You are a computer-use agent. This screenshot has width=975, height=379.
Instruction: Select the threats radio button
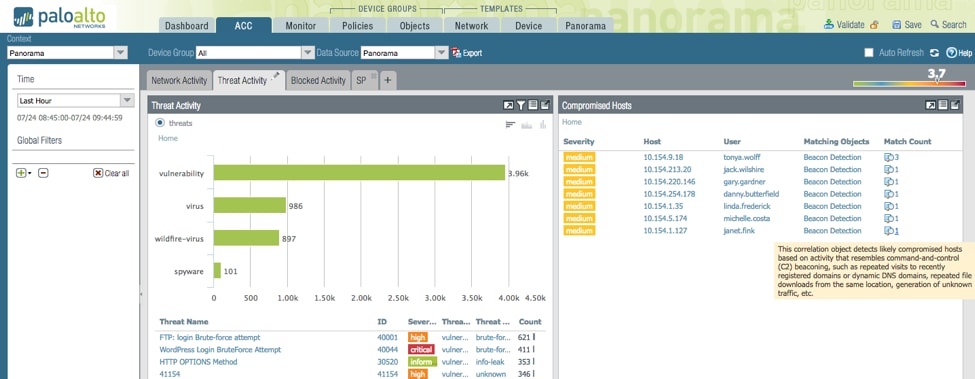tap(160, 123)
